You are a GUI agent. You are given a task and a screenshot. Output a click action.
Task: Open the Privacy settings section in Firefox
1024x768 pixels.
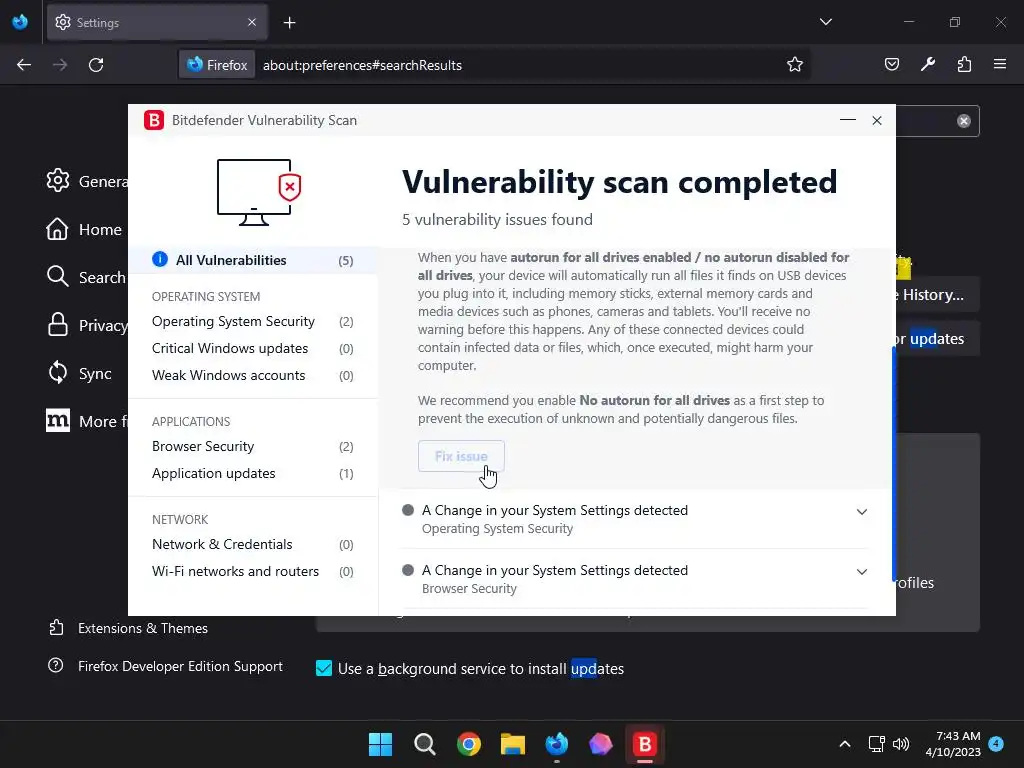(86, 325)
